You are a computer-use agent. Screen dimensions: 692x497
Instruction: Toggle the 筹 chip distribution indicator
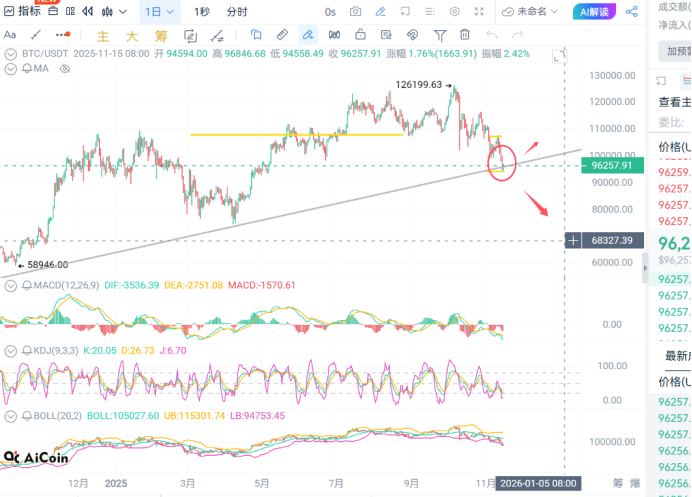161,37
